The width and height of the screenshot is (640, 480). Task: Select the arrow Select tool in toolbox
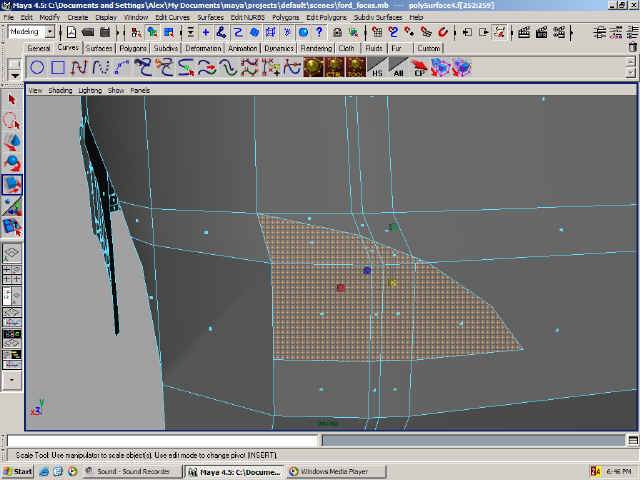click(12, 99)
